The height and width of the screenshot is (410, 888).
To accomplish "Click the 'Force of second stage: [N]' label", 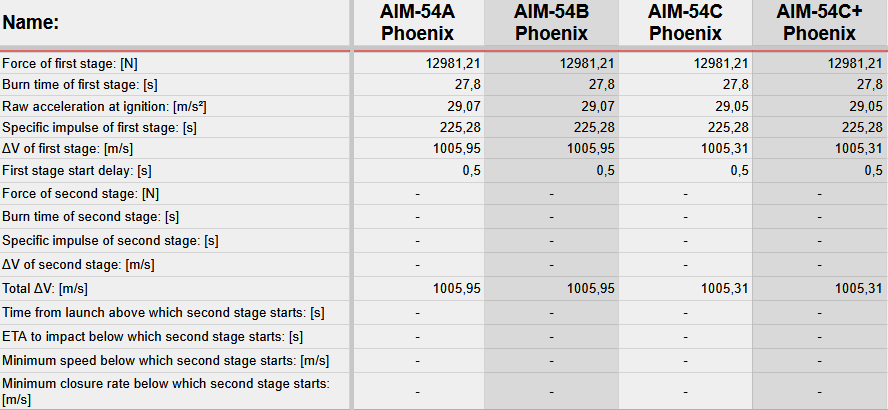I will click(x=80, y=194).
